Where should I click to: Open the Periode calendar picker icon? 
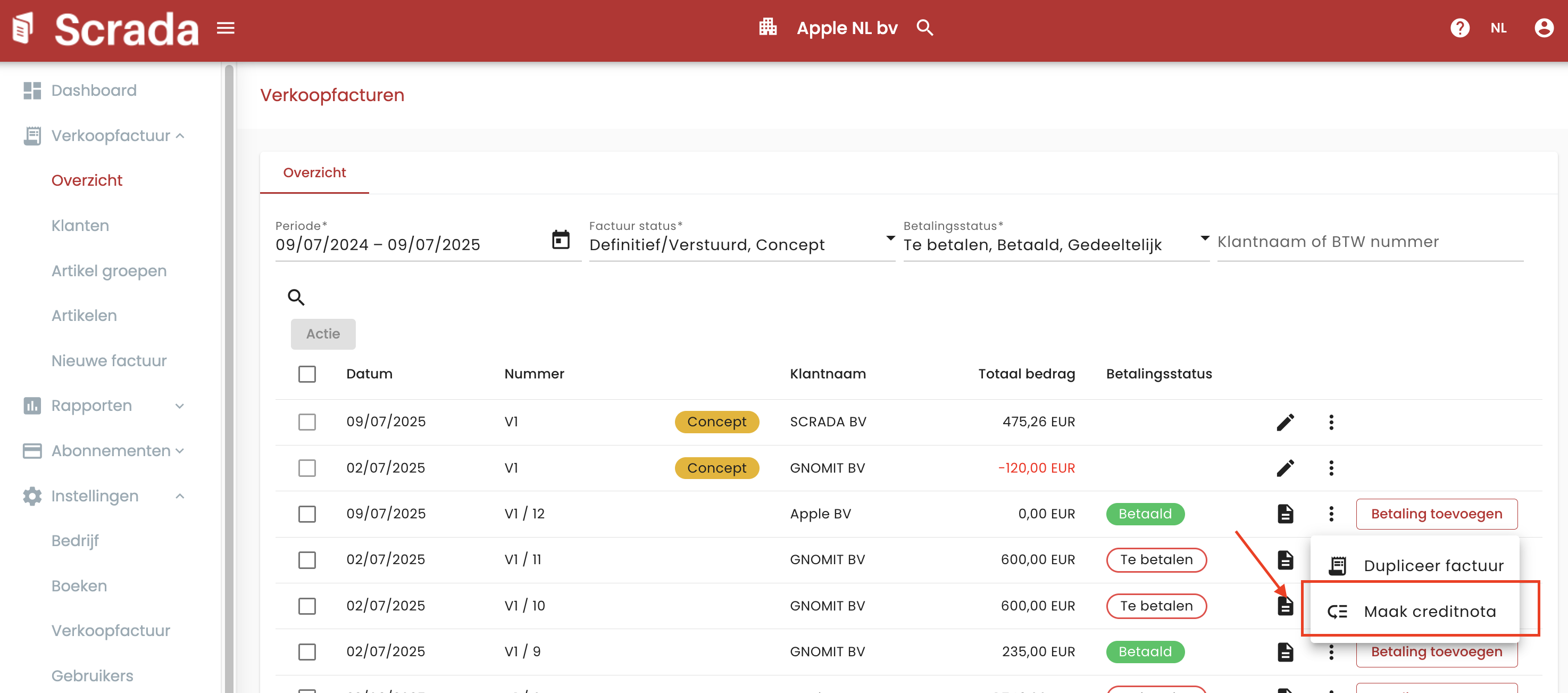(x=560, y=240)
